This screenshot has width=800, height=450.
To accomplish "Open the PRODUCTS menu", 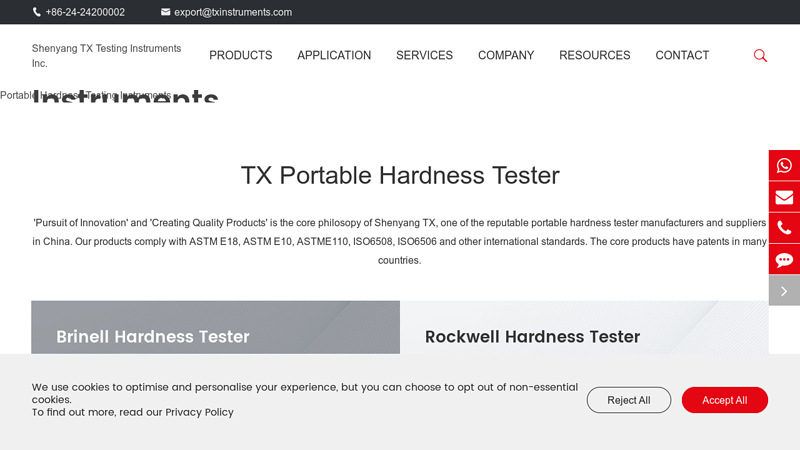I will [x=241, y=55].
